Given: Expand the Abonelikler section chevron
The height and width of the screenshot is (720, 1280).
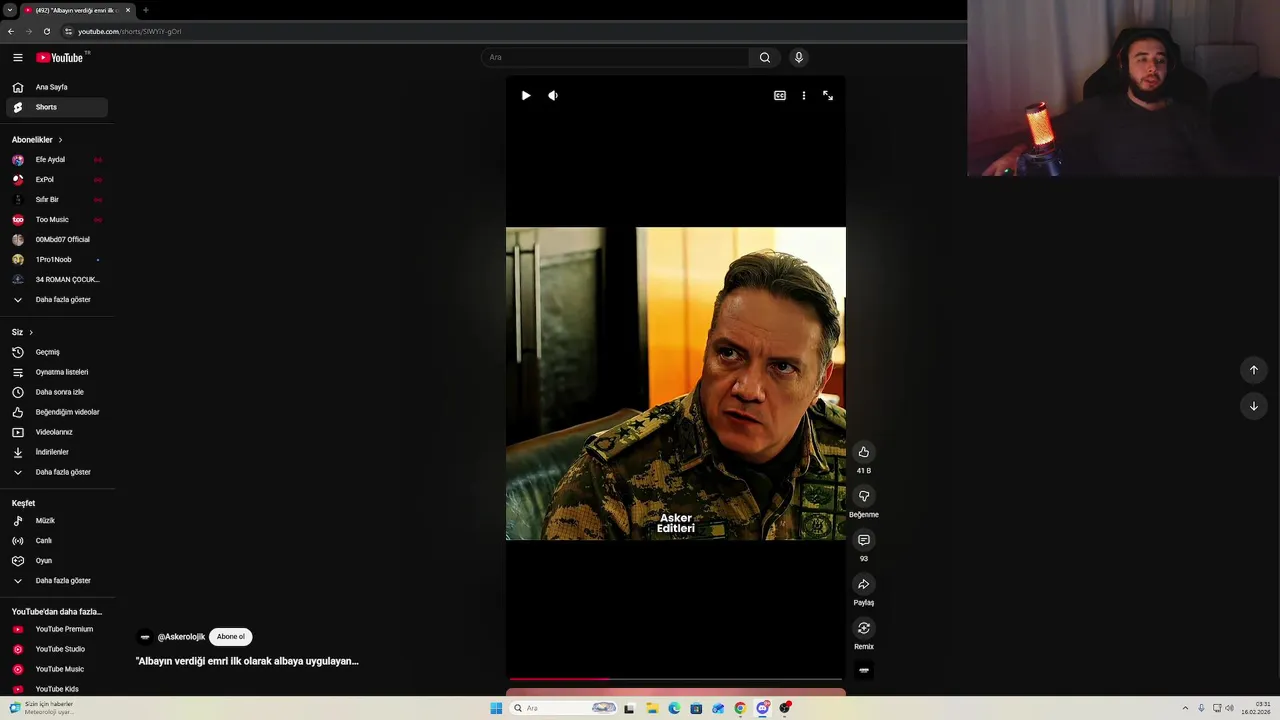Looking at the screenshot, I should [60, 140].
